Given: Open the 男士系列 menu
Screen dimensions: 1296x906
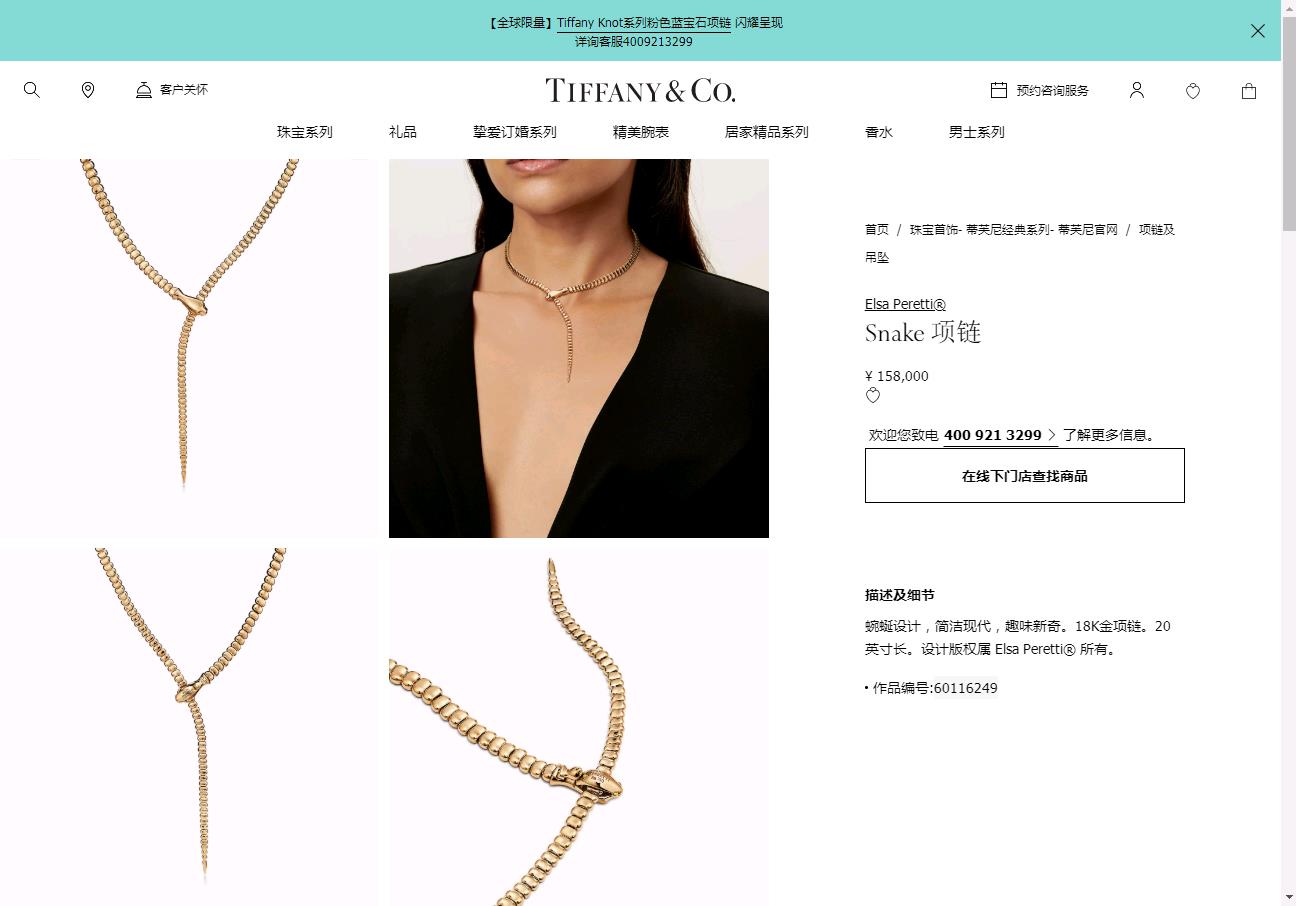Looking at the screenshot, I should (977, 132).
